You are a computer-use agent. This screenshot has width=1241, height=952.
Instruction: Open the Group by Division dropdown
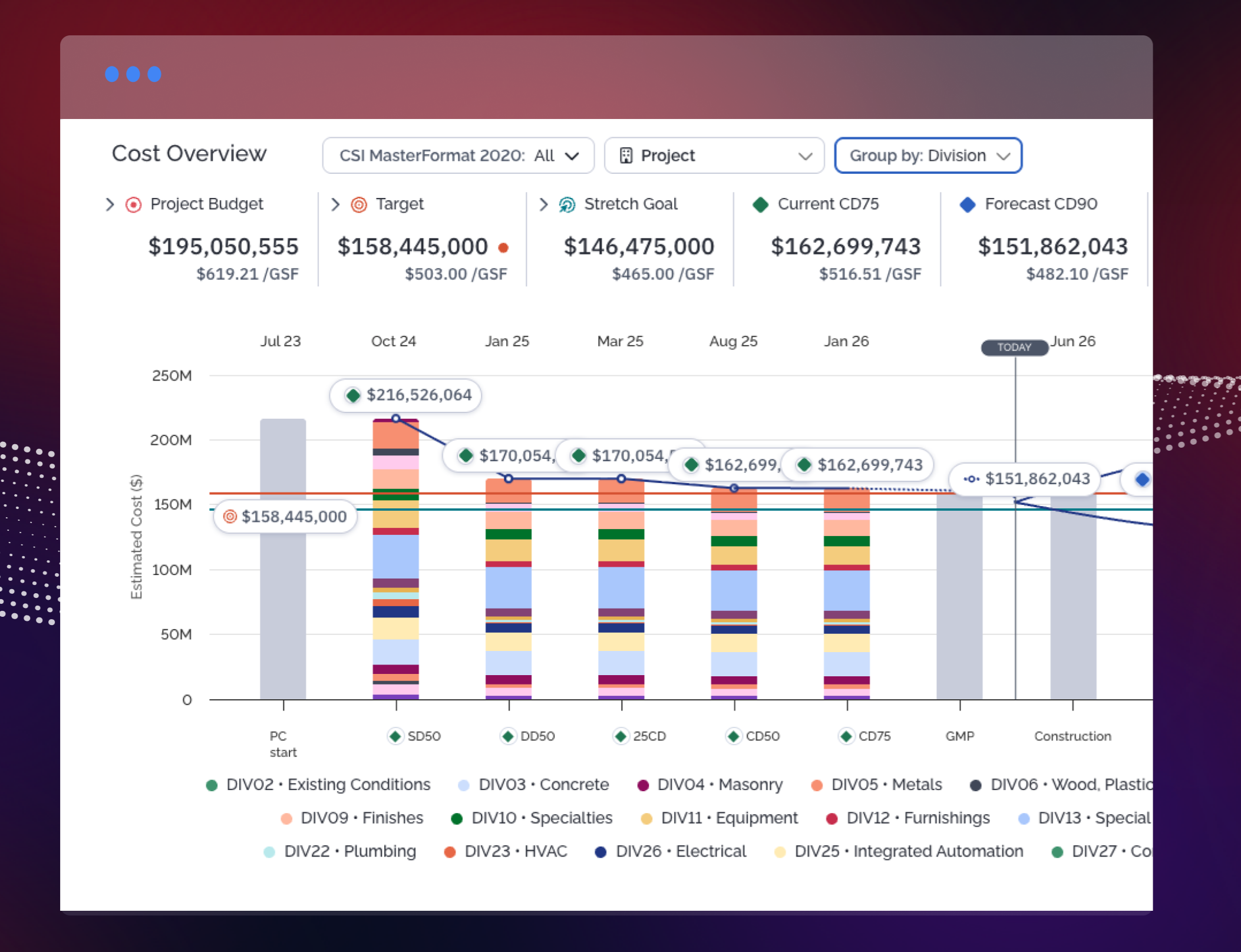coord(928,156)
